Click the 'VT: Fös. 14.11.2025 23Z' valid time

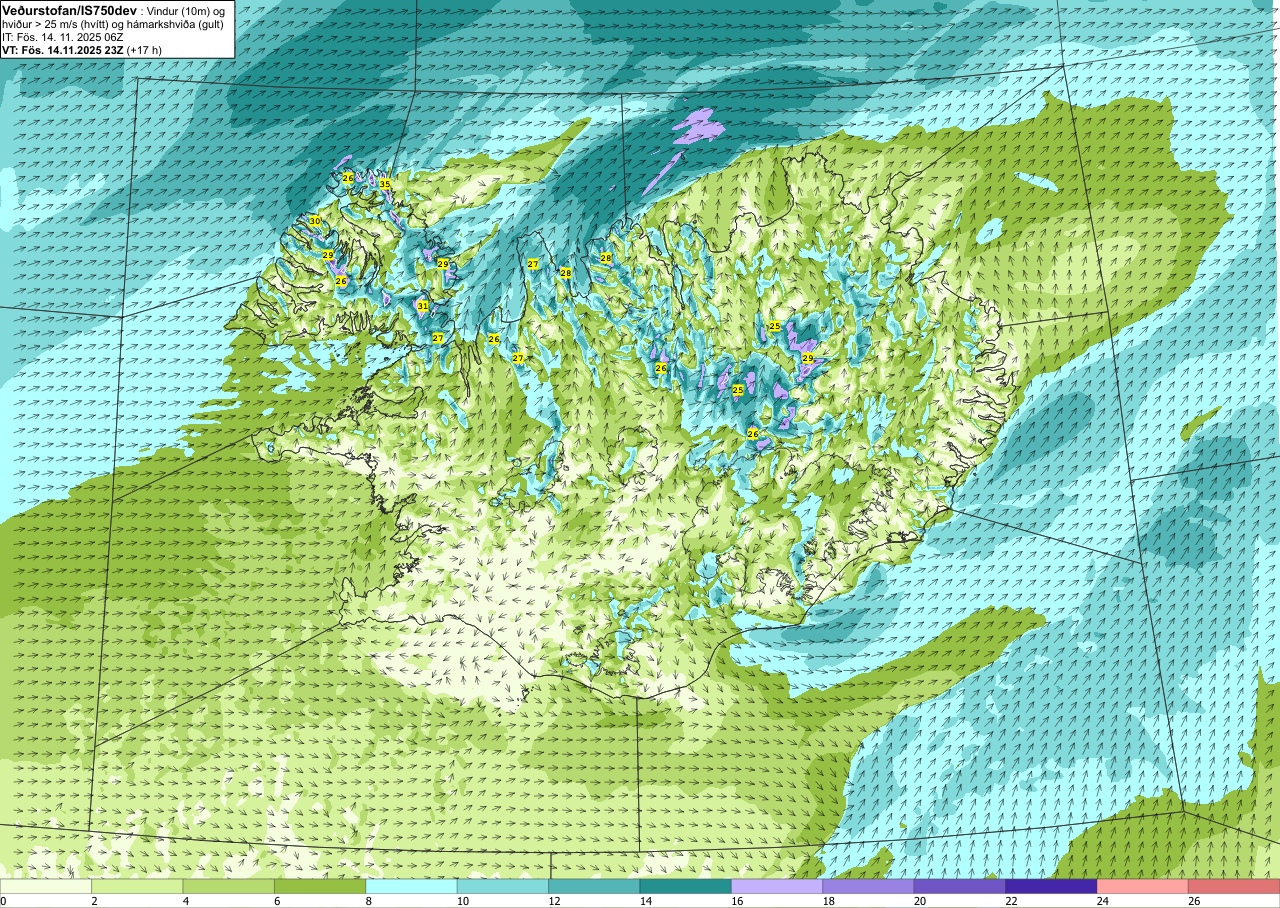63,50
